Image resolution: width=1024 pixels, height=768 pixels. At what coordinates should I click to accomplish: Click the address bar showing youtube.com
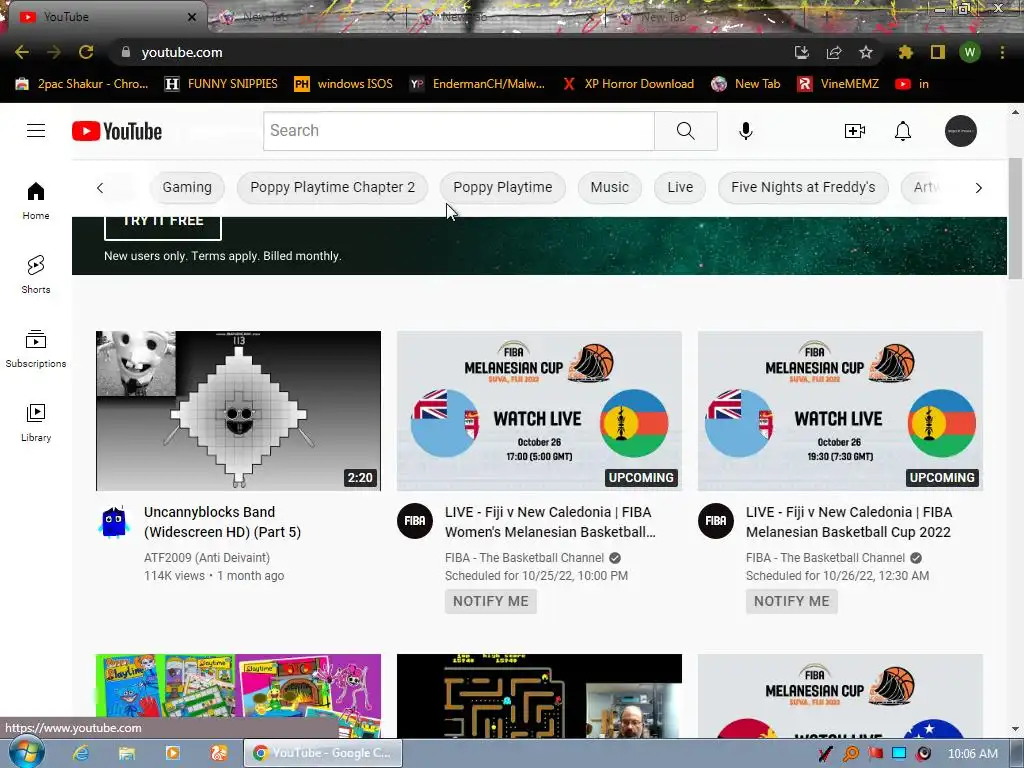click(x=451, y=52)
